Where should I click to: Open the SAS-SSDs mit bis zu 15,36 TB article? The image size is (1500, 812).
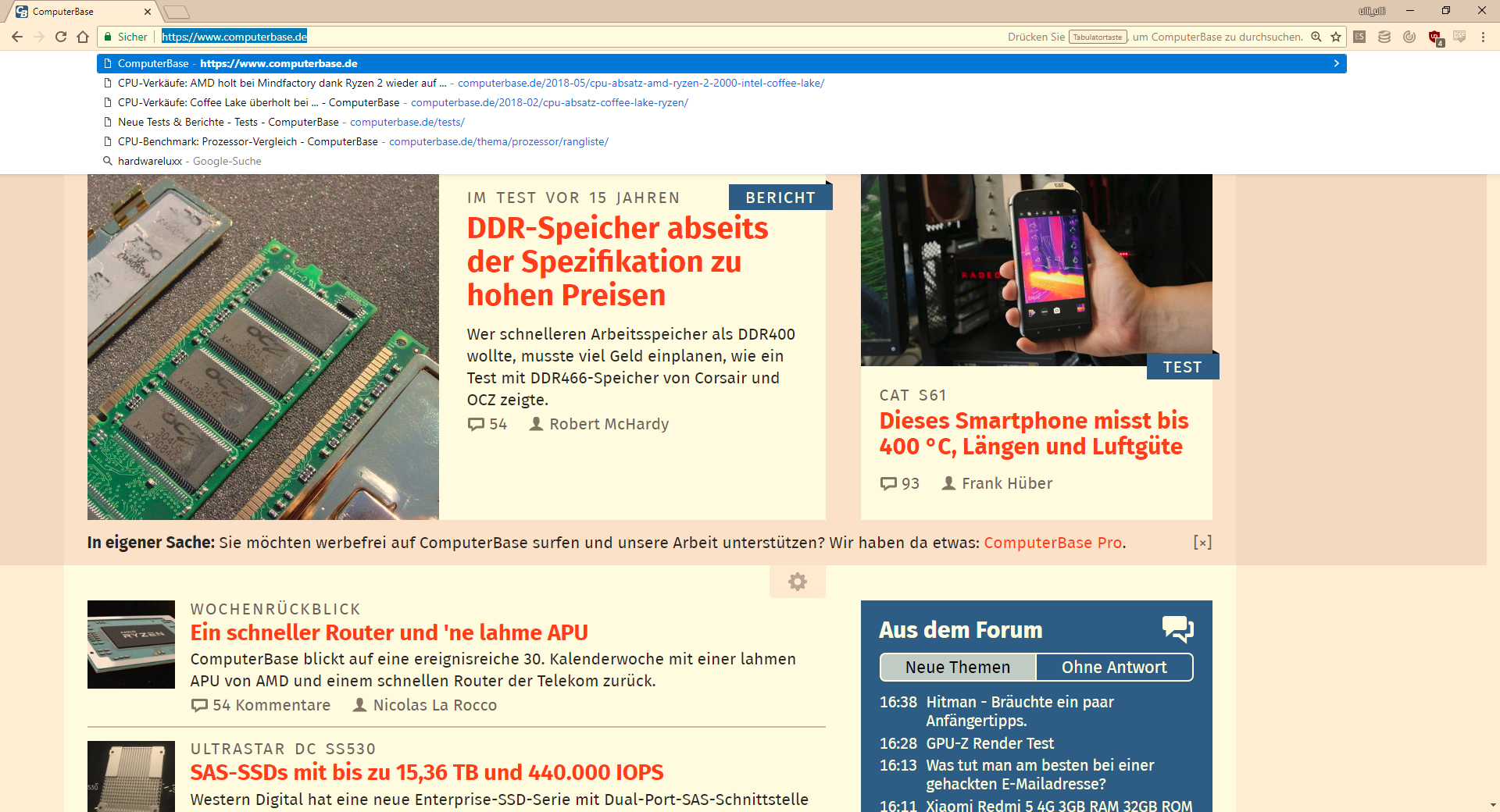pos(427,772)
